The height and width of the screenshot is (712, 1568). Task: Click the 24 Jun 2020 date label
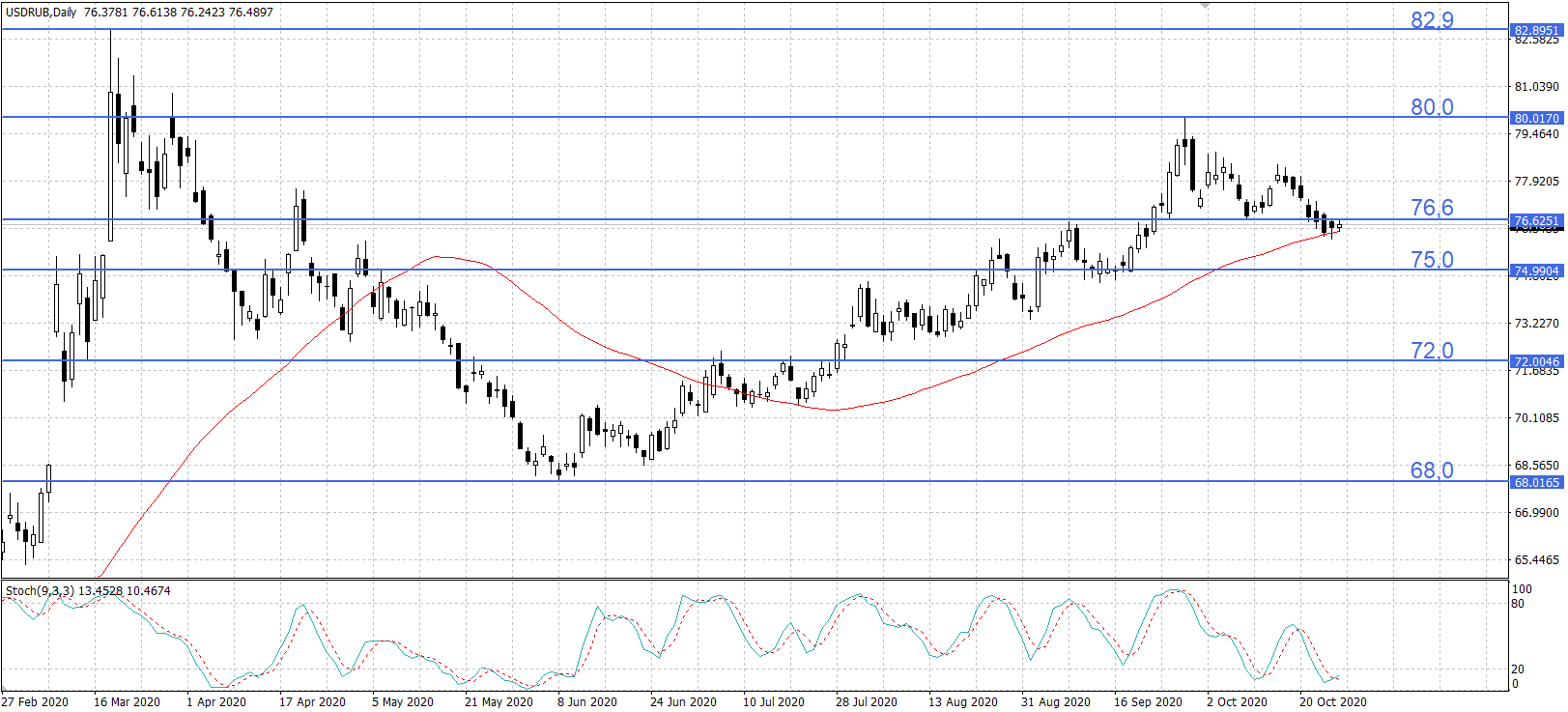pyautogui.click(x=683, y=702)
